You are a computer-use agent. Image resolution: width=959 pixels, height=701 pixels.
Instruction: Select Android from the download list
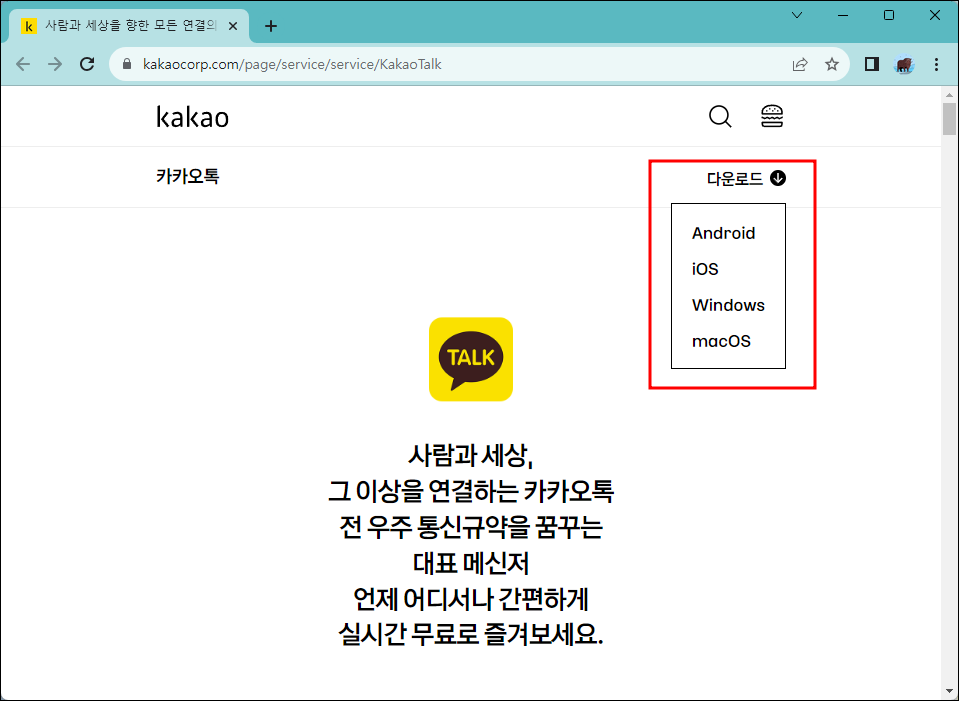coord(723,233)
